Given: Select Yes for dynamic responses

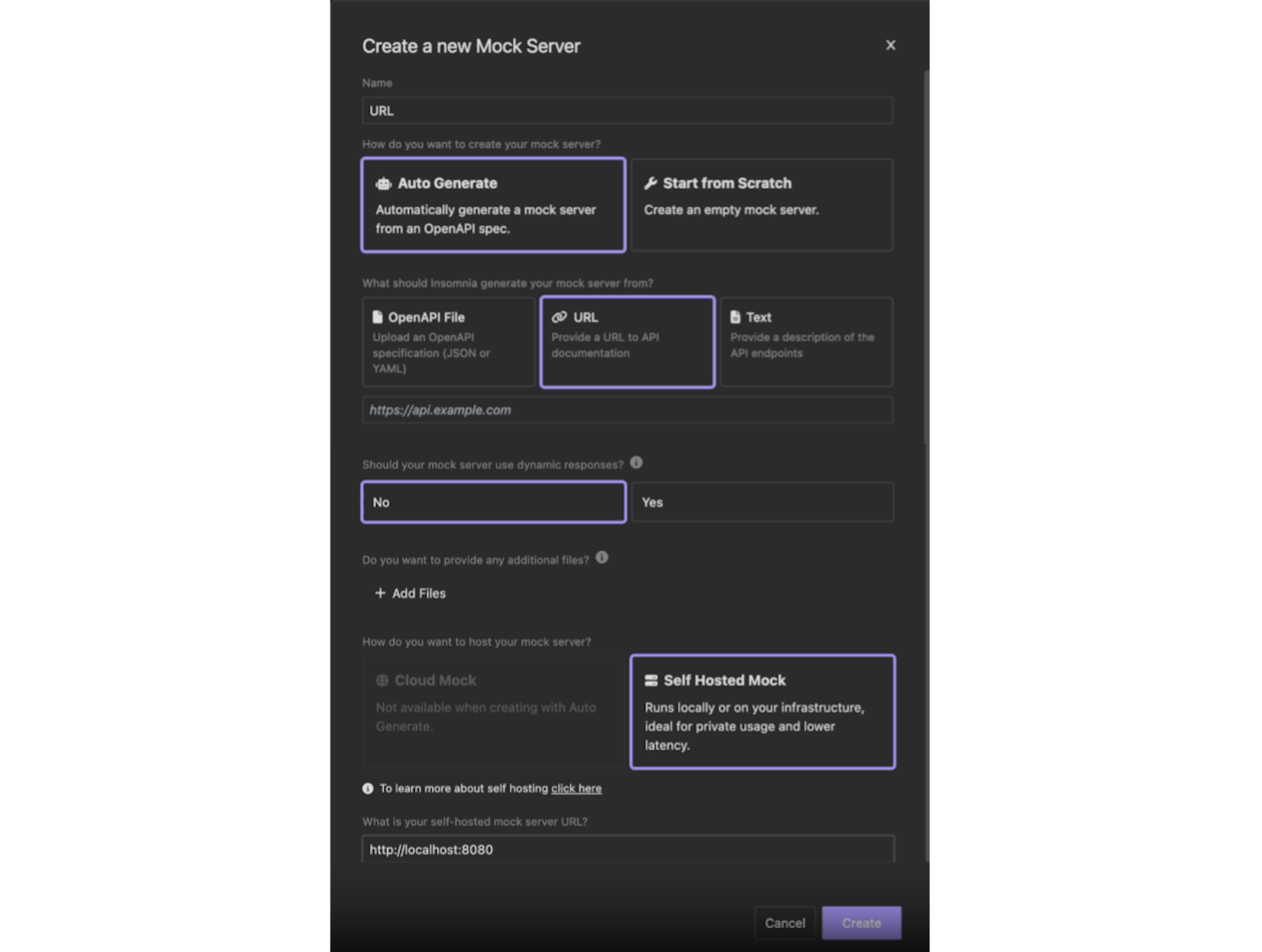Looking at the screenshot, I should tap(762, 502).
